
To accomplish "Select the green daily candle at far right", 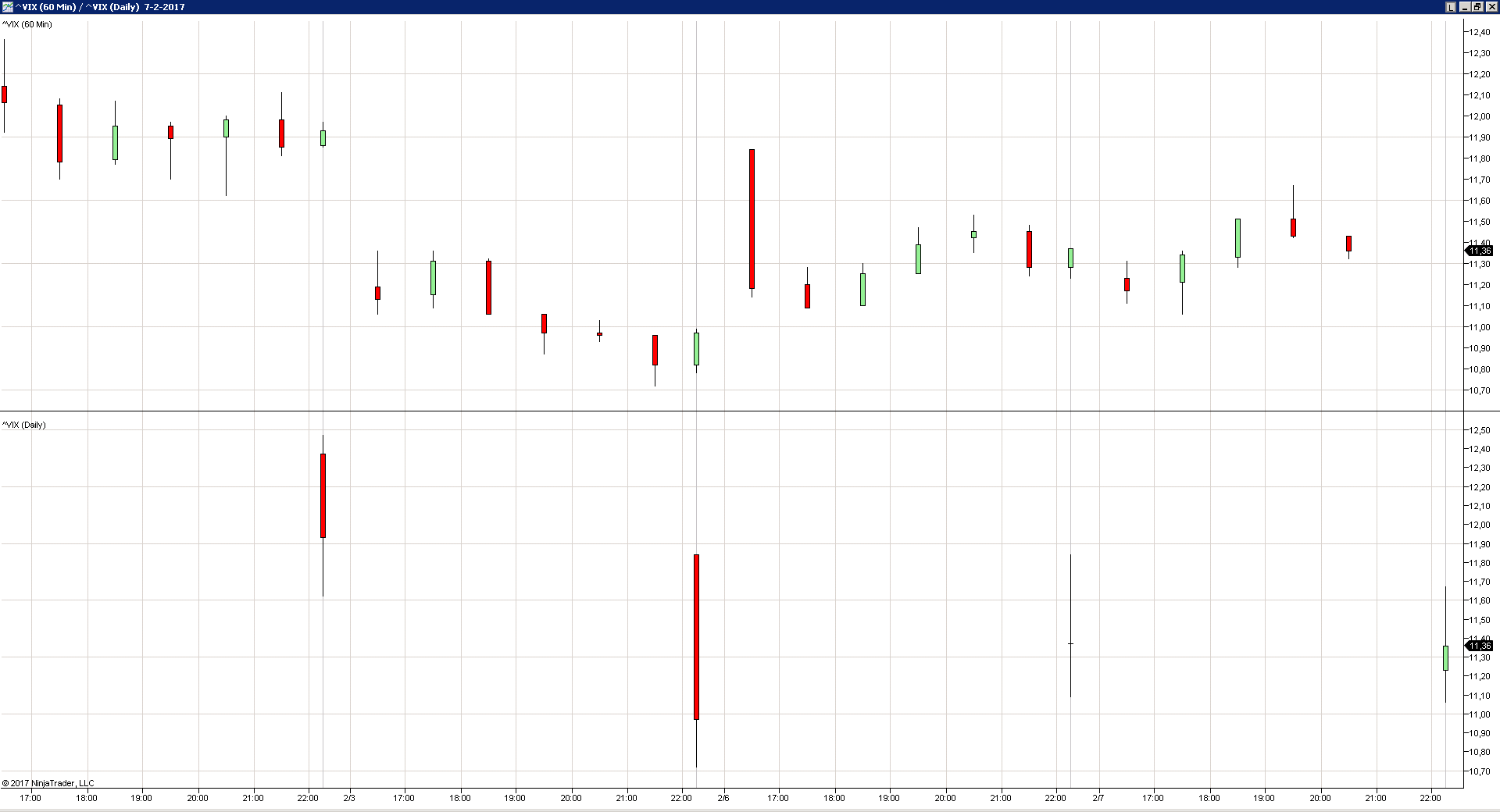I will tap(1445, 657).
